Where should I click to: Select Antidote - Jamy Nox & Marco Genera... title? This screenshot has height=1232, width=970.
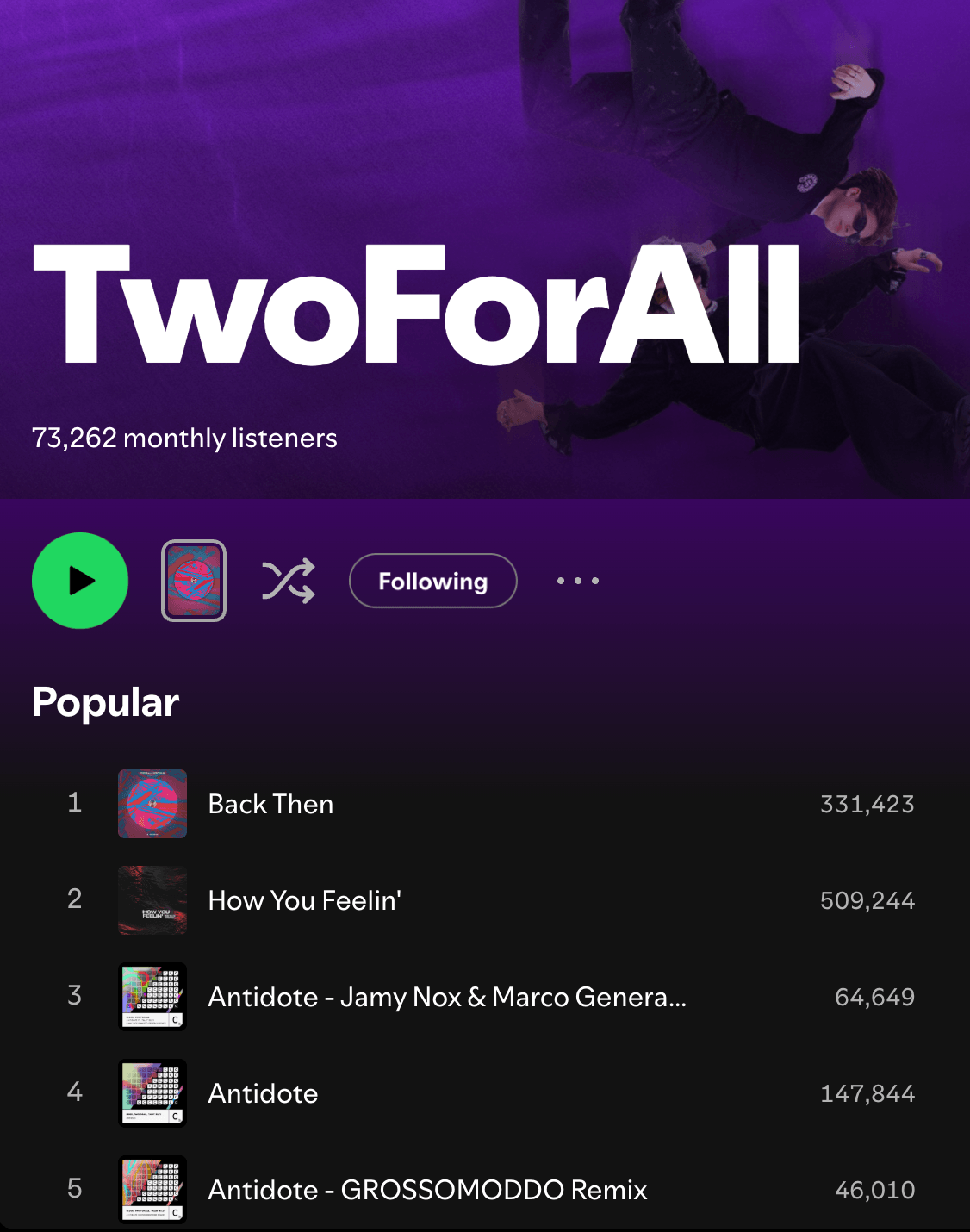(x=447, y=997)
